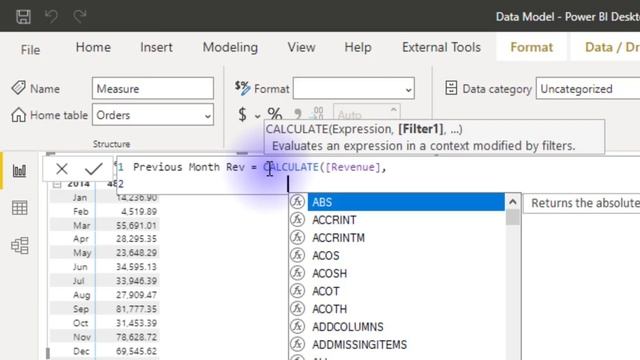Click the Format paintbrush dollar-percent icon
This screenshot has width=640, height=360.
coord(242,88)
